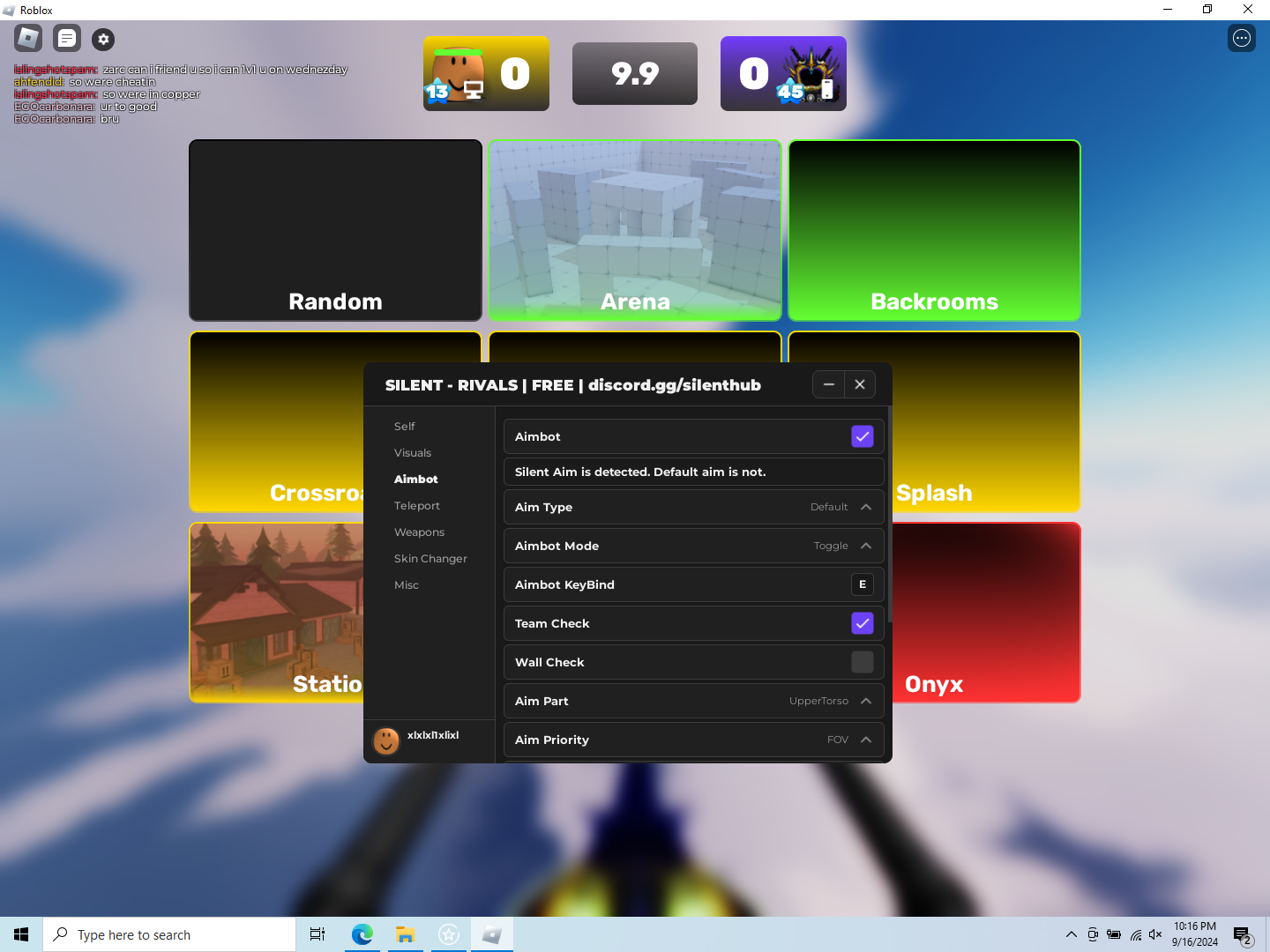The width and height of the screenshot is (1270, 952).
Task: Open the Weapons tab
Action: [x=420, y=532]
